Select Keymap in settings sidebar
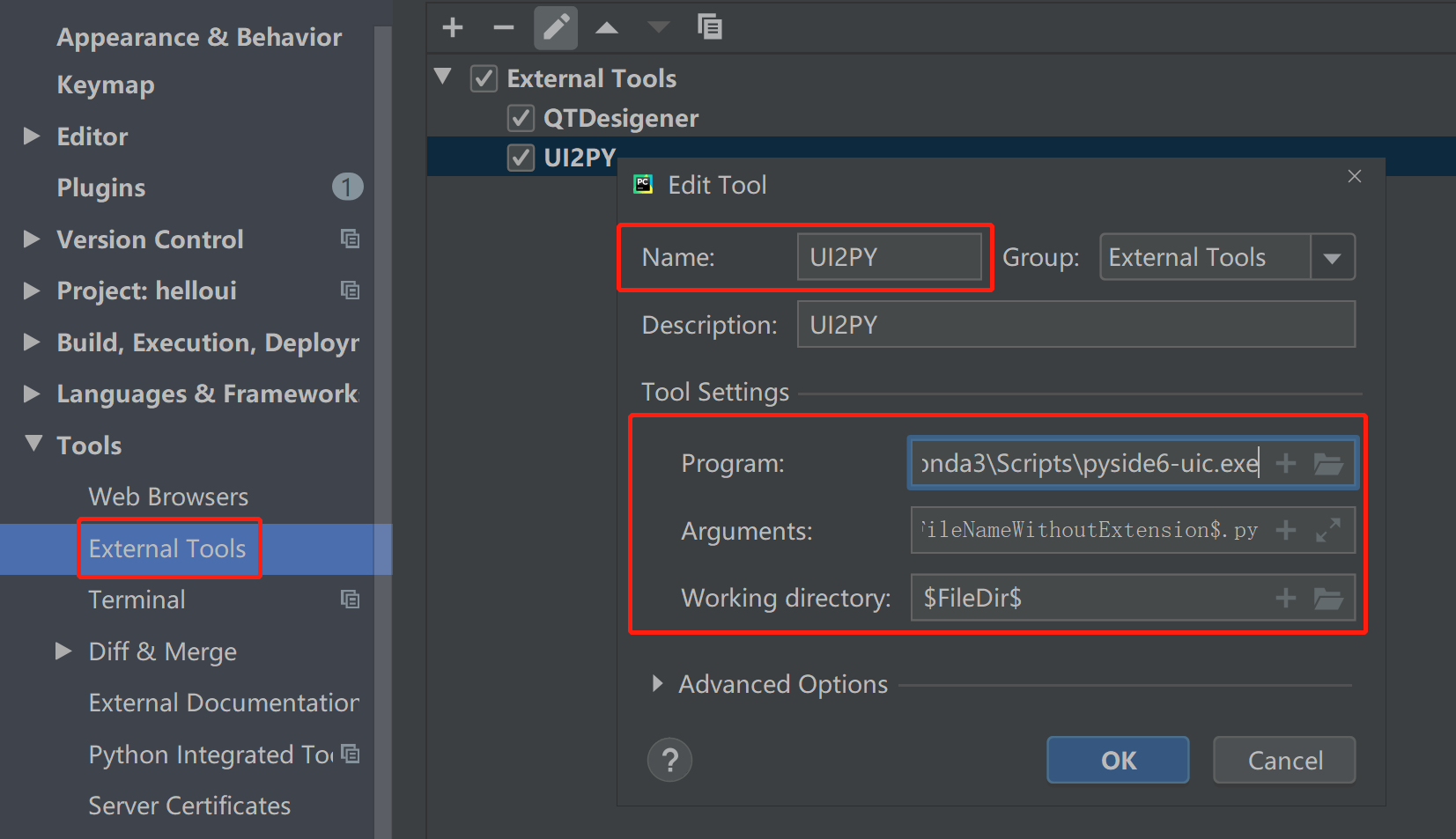1456x839 pixels. point(106,85)
